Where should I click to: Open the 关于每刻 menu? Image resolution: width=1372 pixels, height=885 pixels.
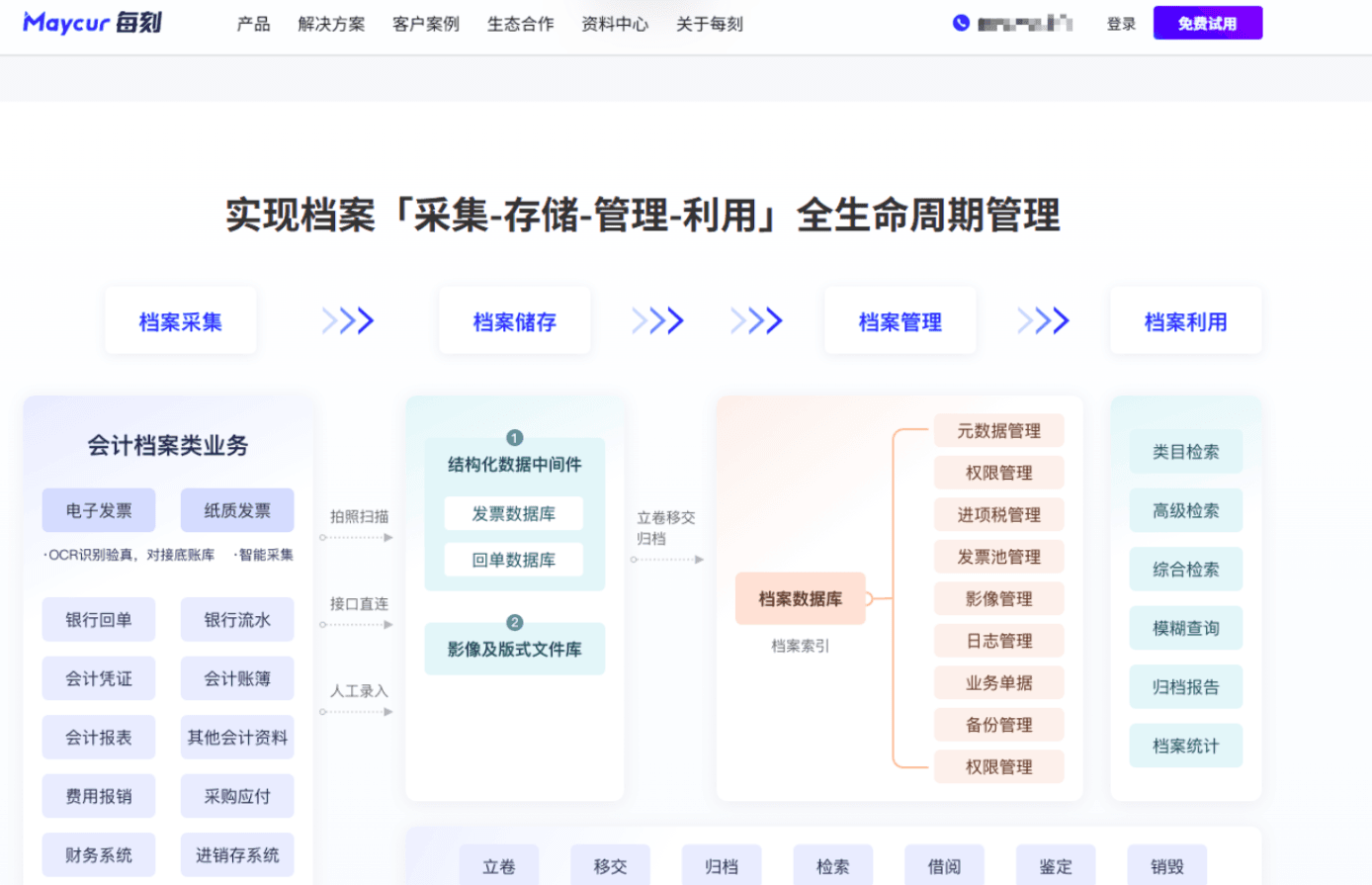coord(710,24)
